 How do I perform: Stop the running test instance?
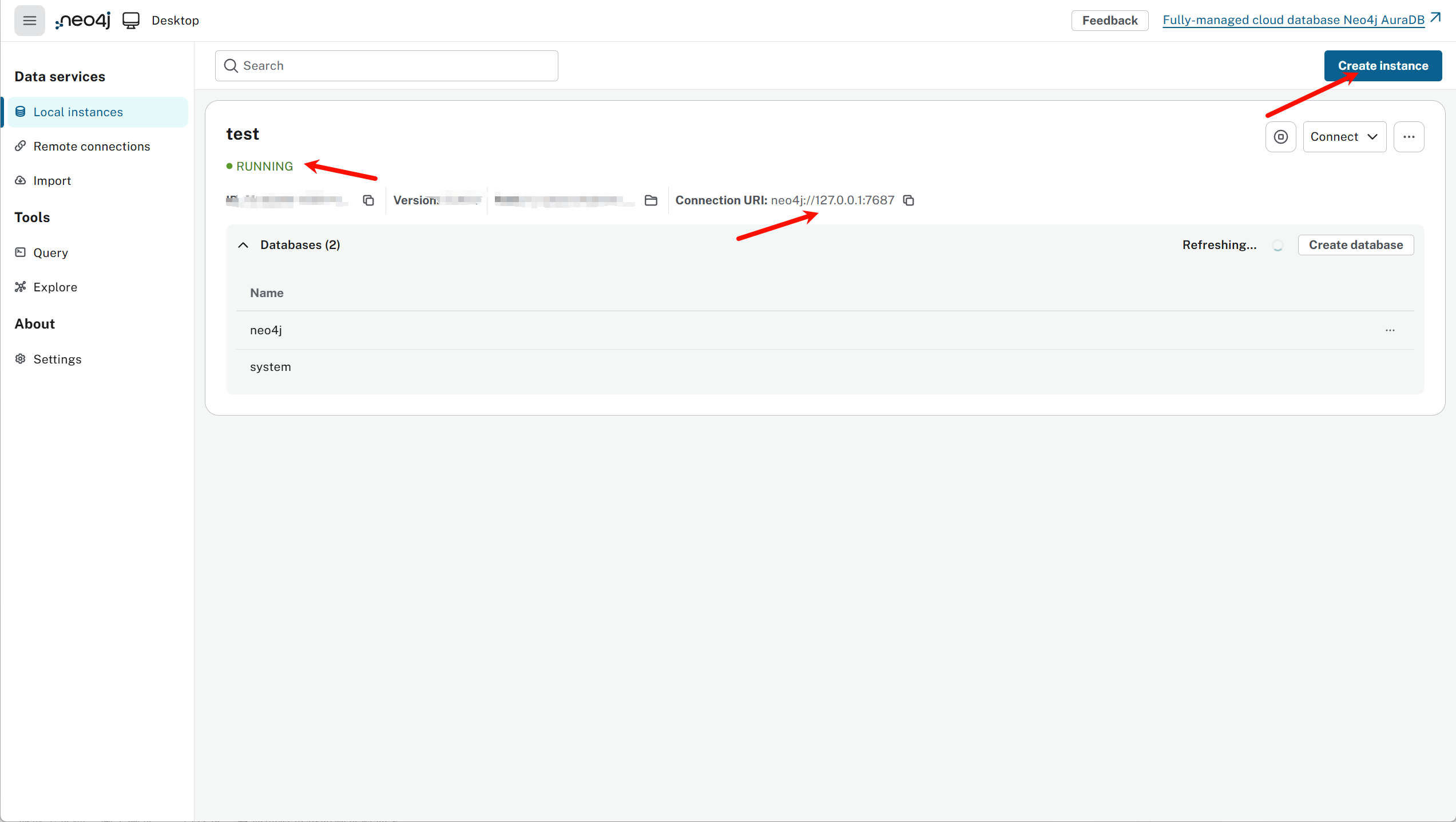pos(1281,137)
